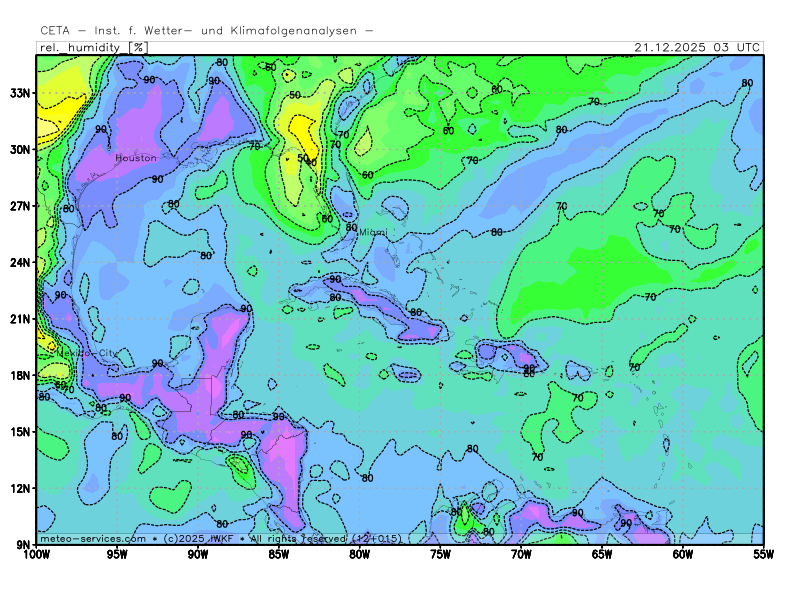This screenshot has width=800, height=600.
Task: Select the 24N latitude axis label
Action: (21, 262)
